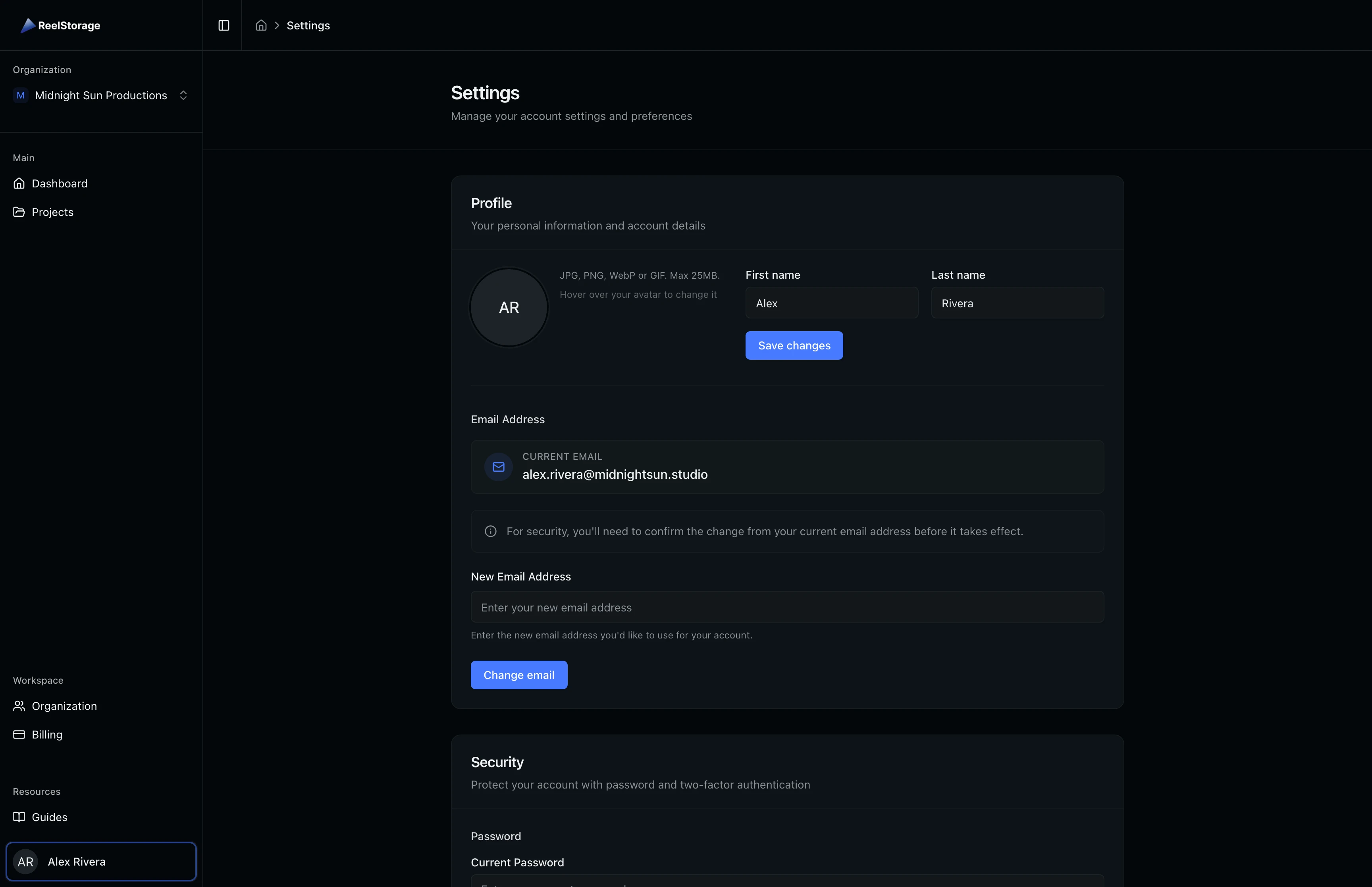Click the Last name field showing Rivera
Image resolution: width=1372 pixels, height=887 pixels.
pos(1017,303)
